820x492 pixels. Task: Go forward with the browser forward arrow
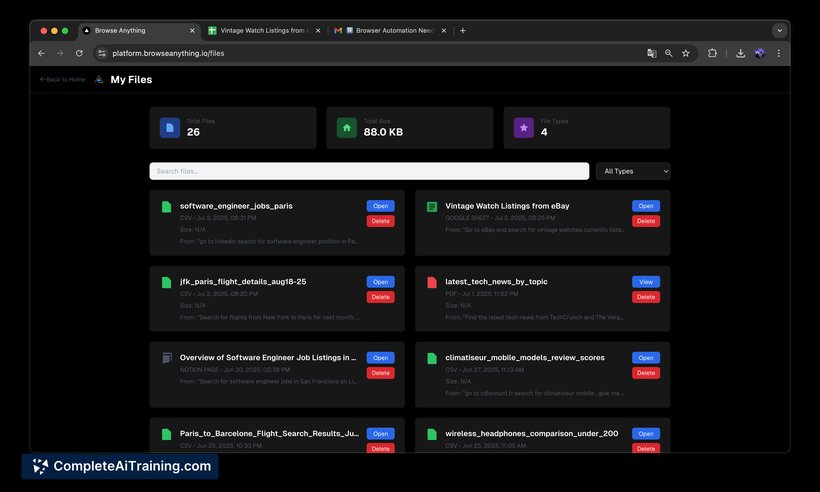click(60, 53)
